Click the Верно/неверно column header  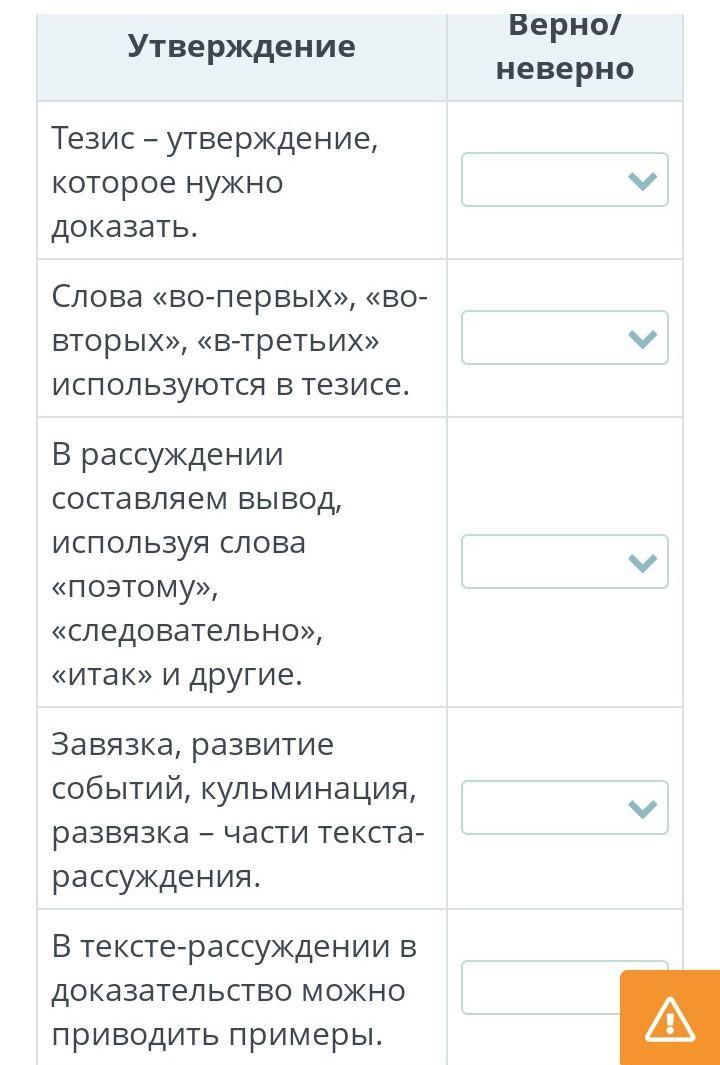tap(564, 48)
